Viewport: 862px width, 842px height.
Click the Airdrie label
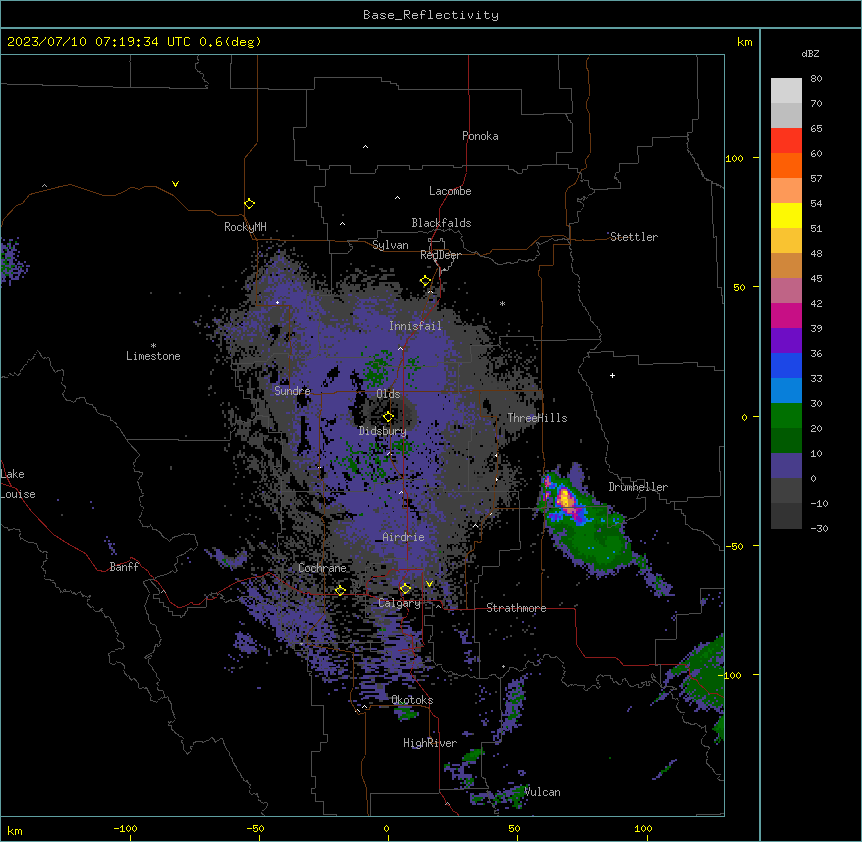pos(404,537)
